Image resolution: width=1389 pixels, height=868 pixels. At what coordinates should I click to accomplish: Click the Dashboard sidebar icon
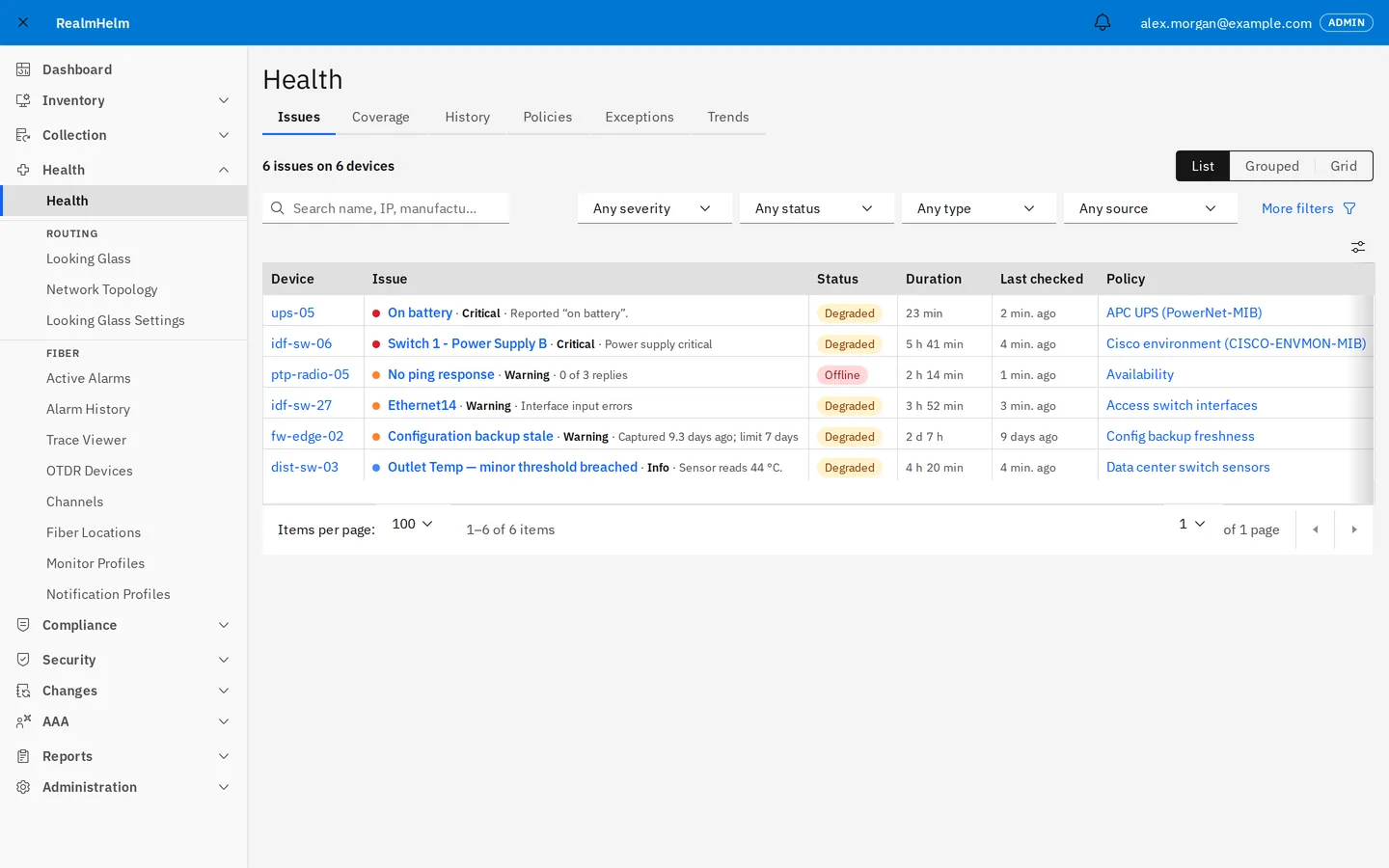pos(23,69)
